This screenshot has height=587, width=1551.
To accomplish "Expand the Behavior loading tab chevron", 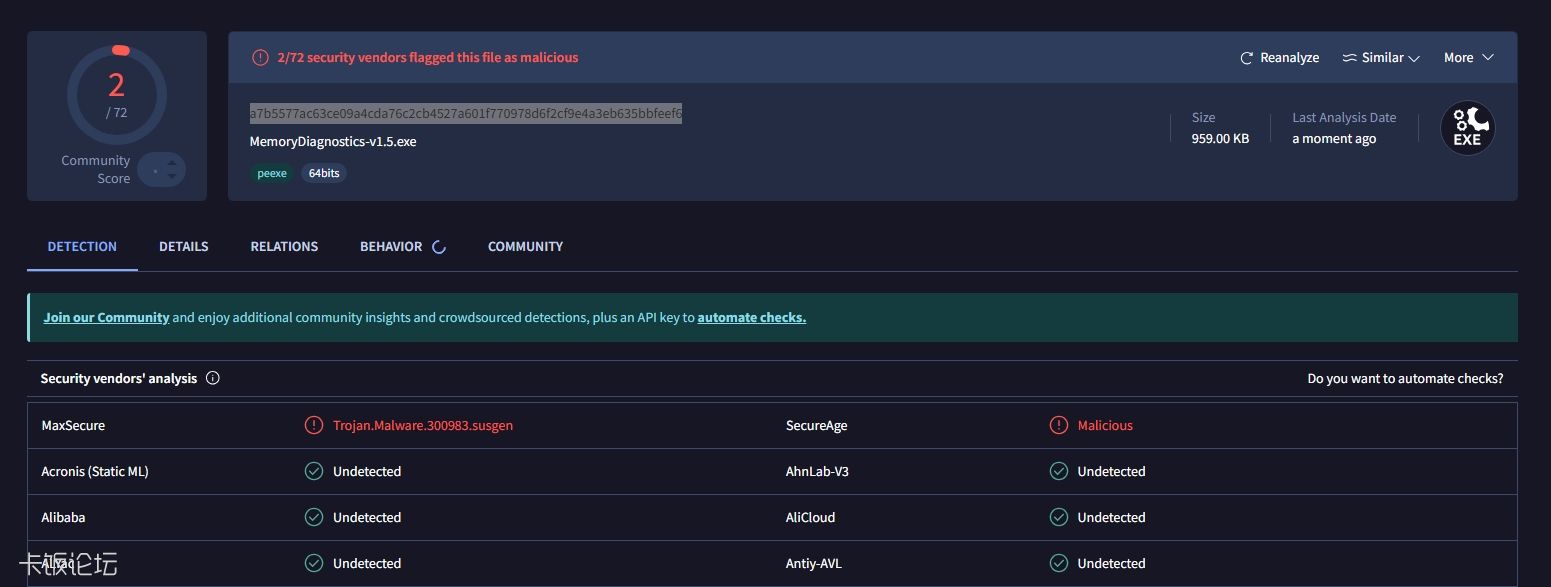I will point(439,246).
